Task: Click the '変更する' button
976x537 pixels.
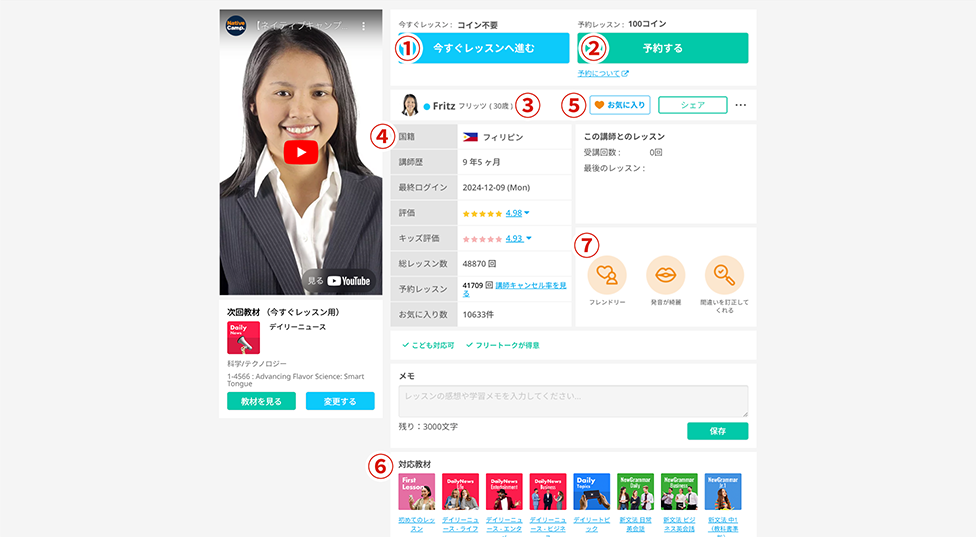Action: [x=340, y=401]
